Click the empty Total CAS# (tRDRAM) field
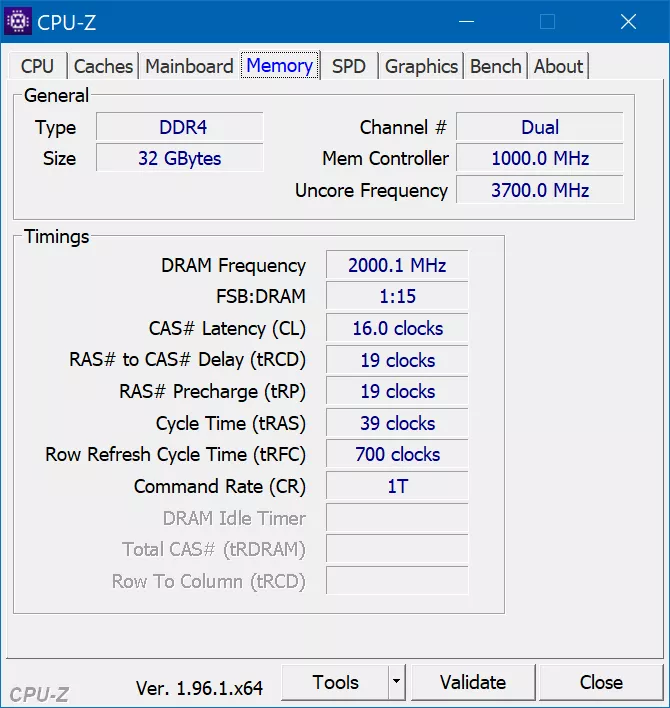 pos(397,550)
